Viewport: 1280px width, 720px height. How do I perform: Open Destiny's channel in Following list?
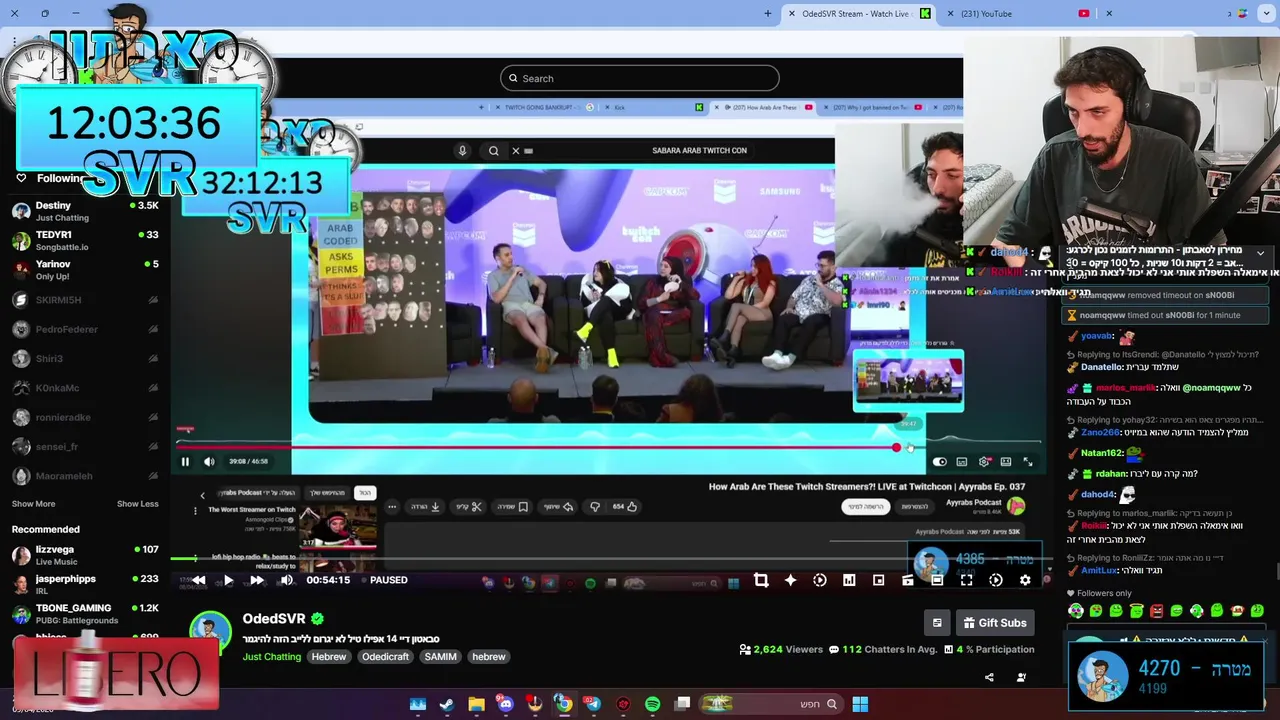(85, 211)
